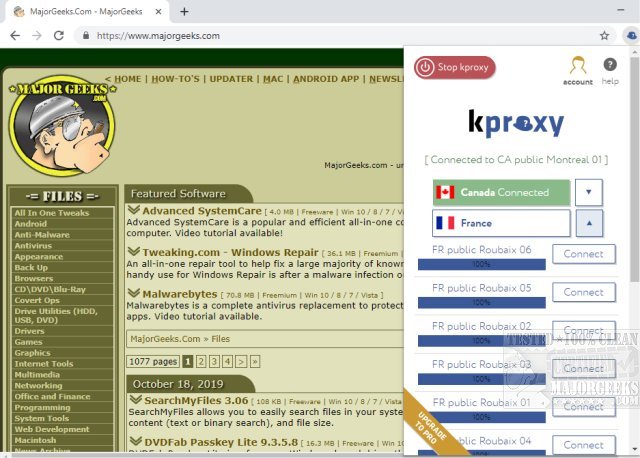Open Networking files category
640x458 pixels.
click(38, 385)
